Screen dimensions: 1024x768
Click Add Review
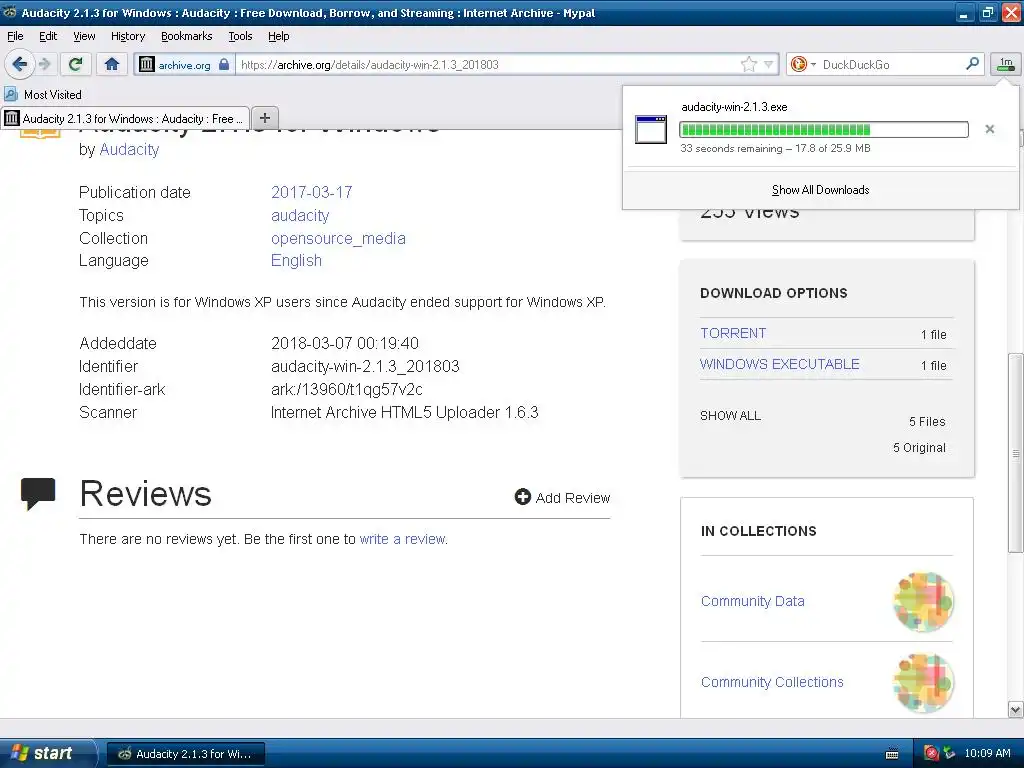[x=562, y=498]
